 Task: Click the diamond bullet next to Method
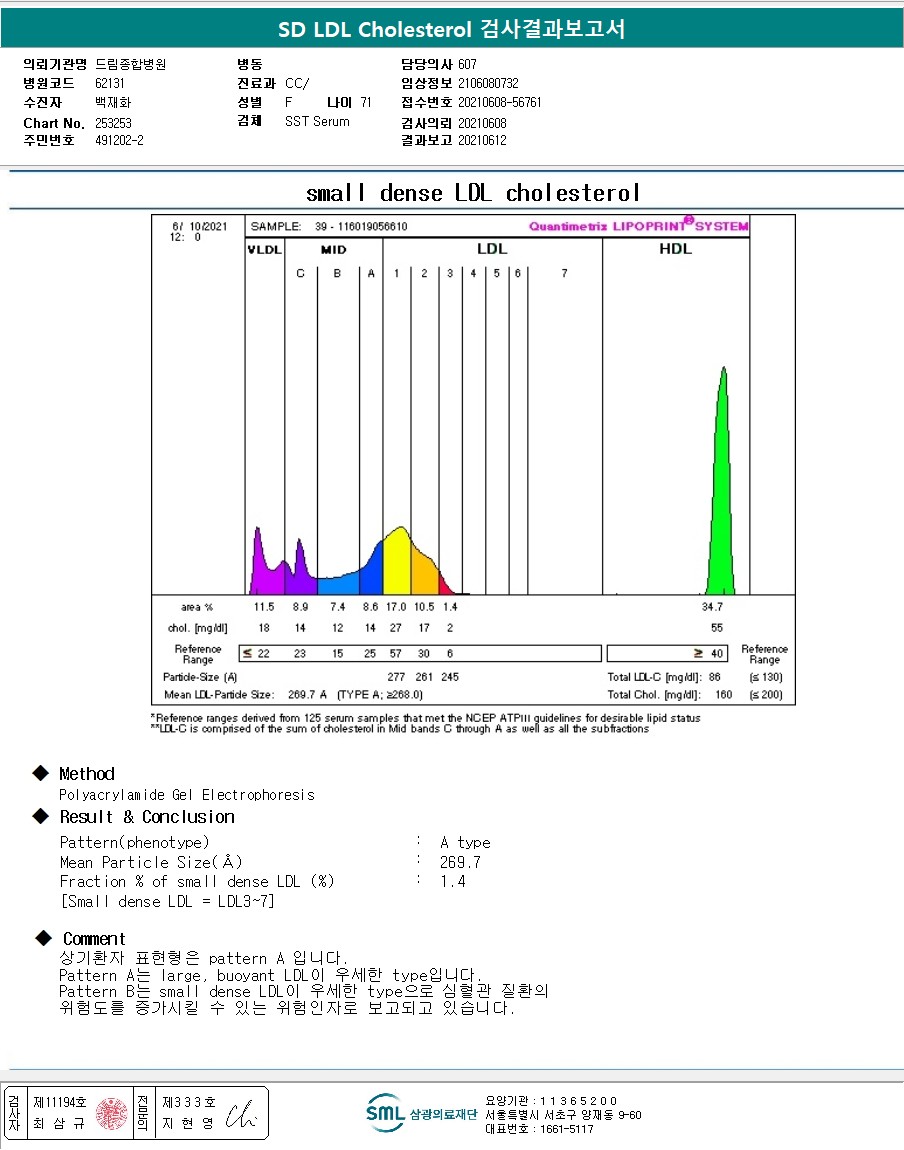[x=40, y=773]
